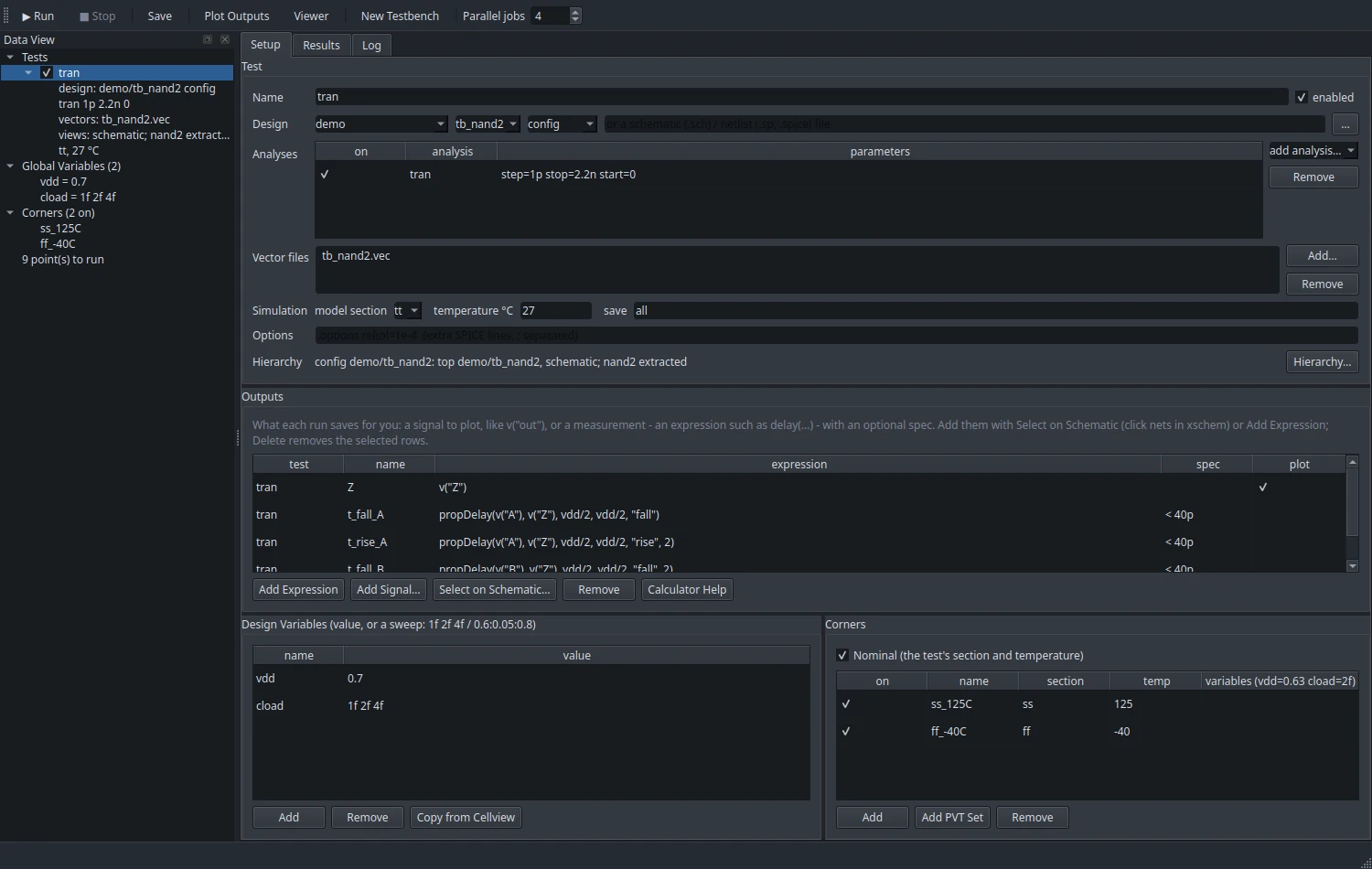This screenshot has height=869, width=1372.
Task: Select the Setup tab
Action: pos(265,45)
